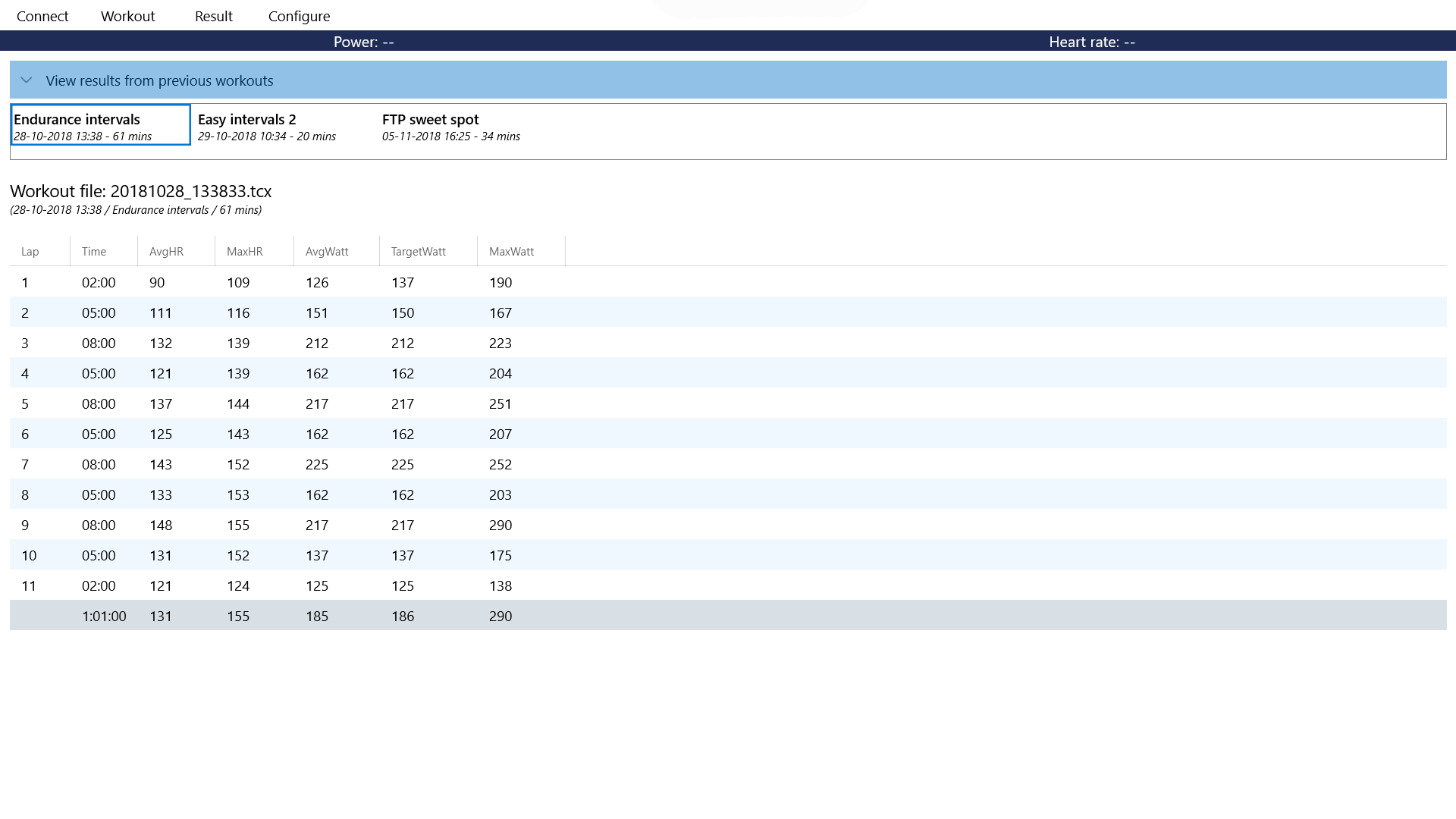Sort by the Lap column header
This screenshot has height=819, width=1456.
point(30,252)
